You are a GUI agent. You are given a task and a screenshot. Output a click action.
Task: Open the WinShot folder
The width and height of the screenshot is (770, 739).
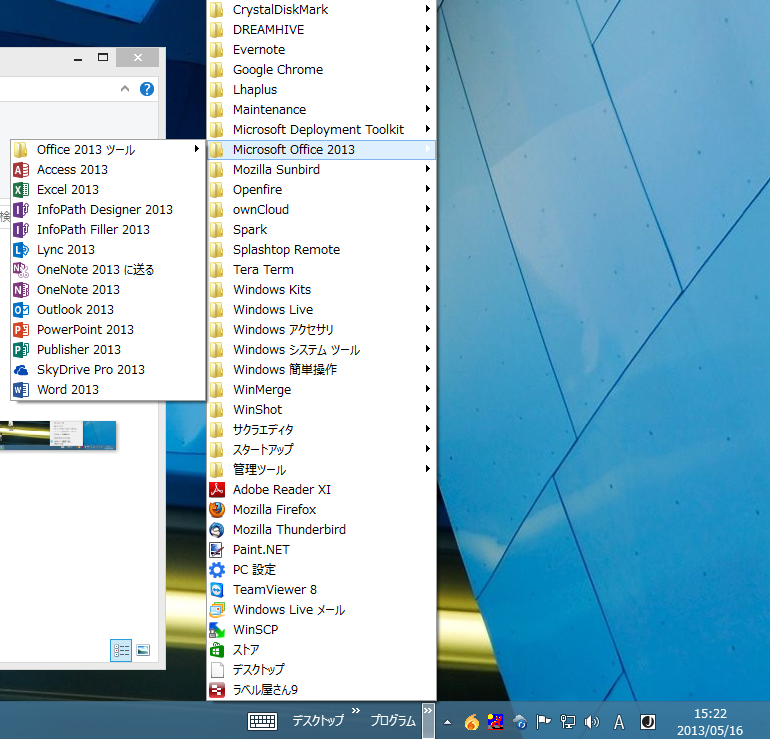point(322,410)
